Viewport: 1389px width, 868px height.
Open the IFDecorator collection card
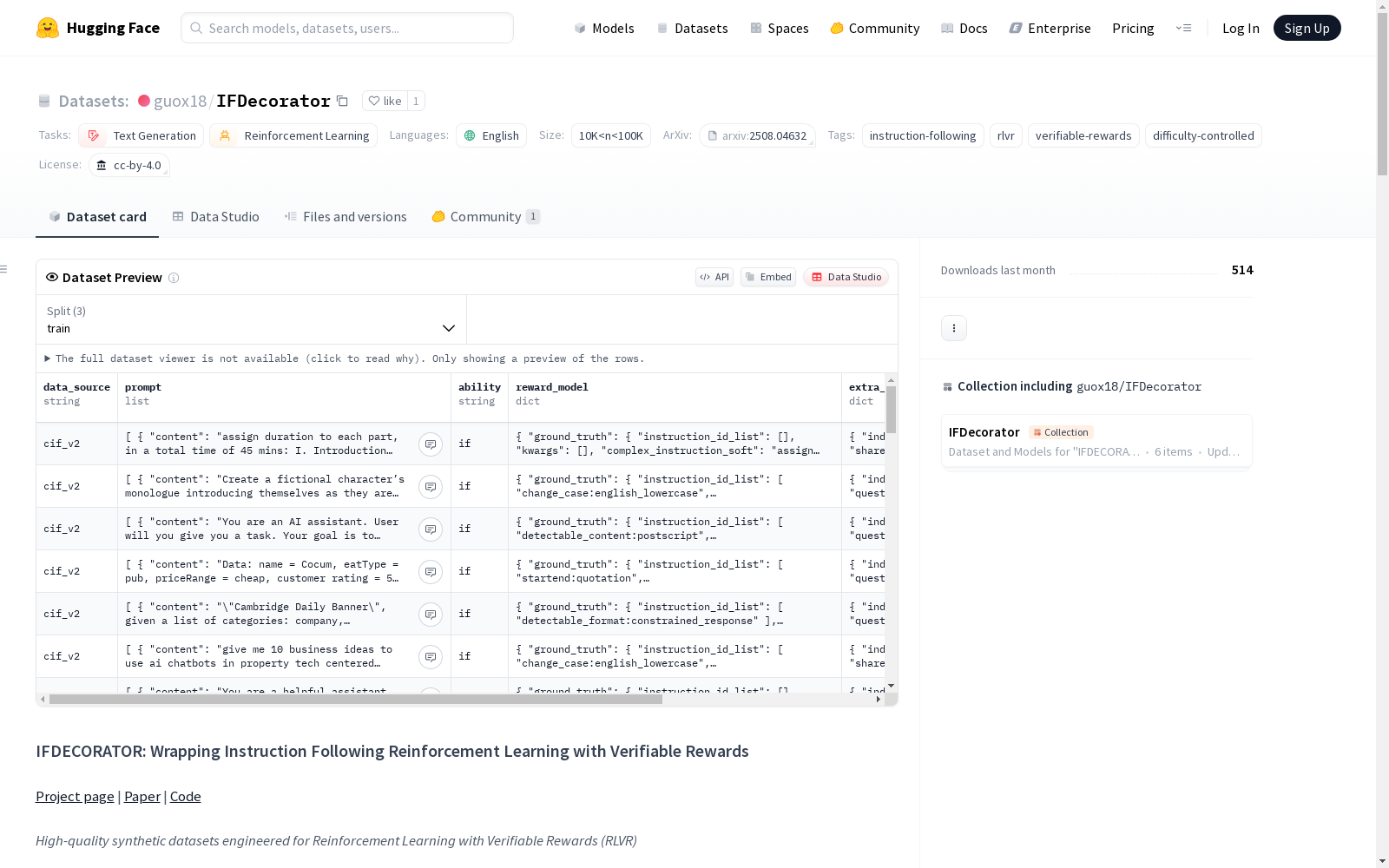(x=1096, y=441)
